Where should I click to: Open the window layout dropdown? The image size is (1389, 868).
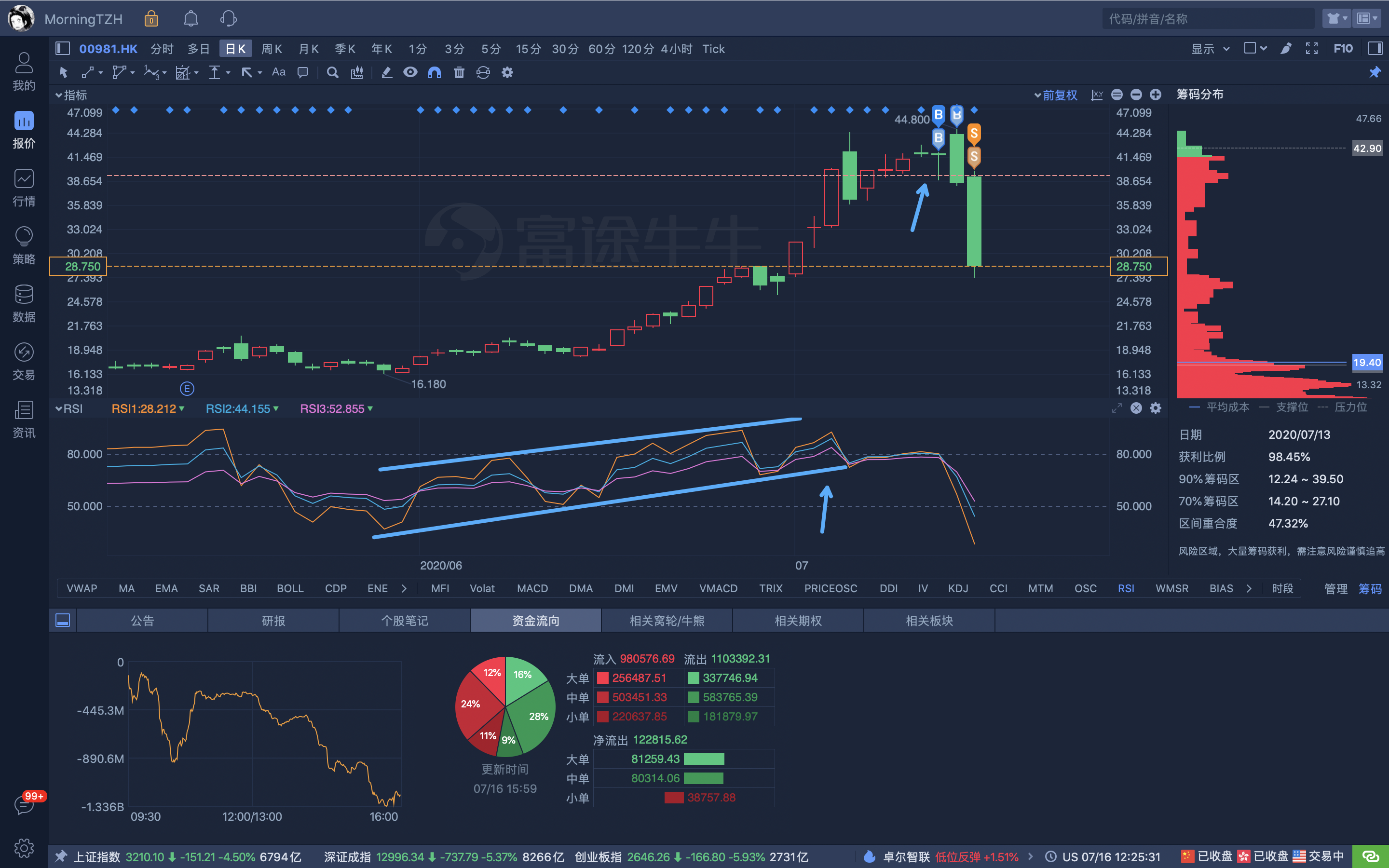[1367, 18]
